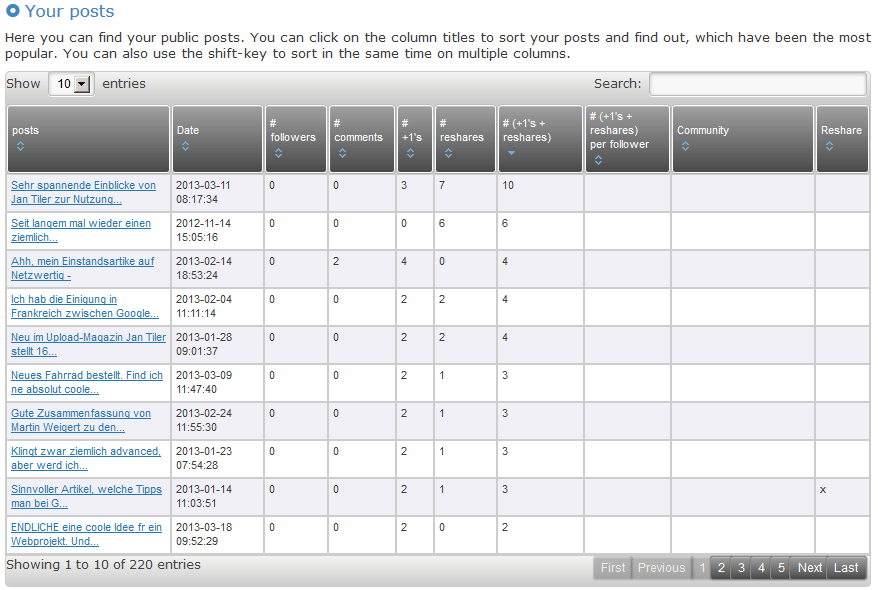Click sort arrows under # comments header
The image size is (878, 590).
[x=342, y=153]
